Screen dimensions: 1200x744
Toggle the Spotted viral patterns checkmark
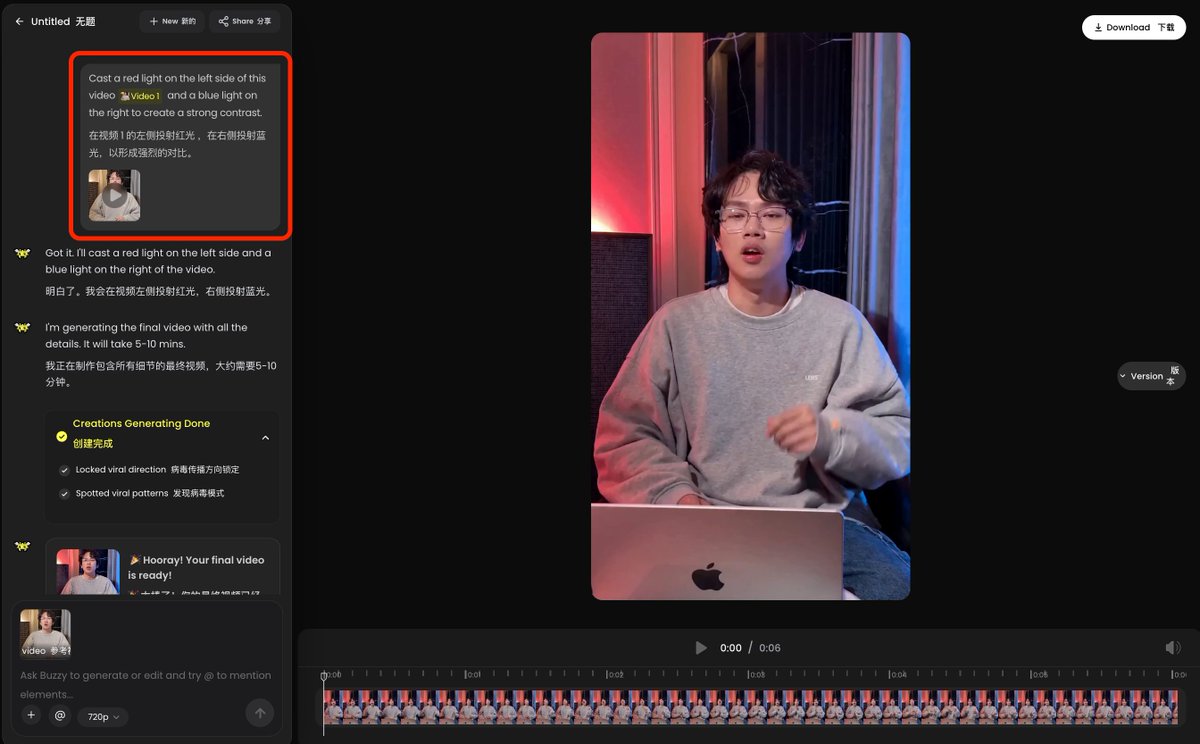click(x=64, y=494)
